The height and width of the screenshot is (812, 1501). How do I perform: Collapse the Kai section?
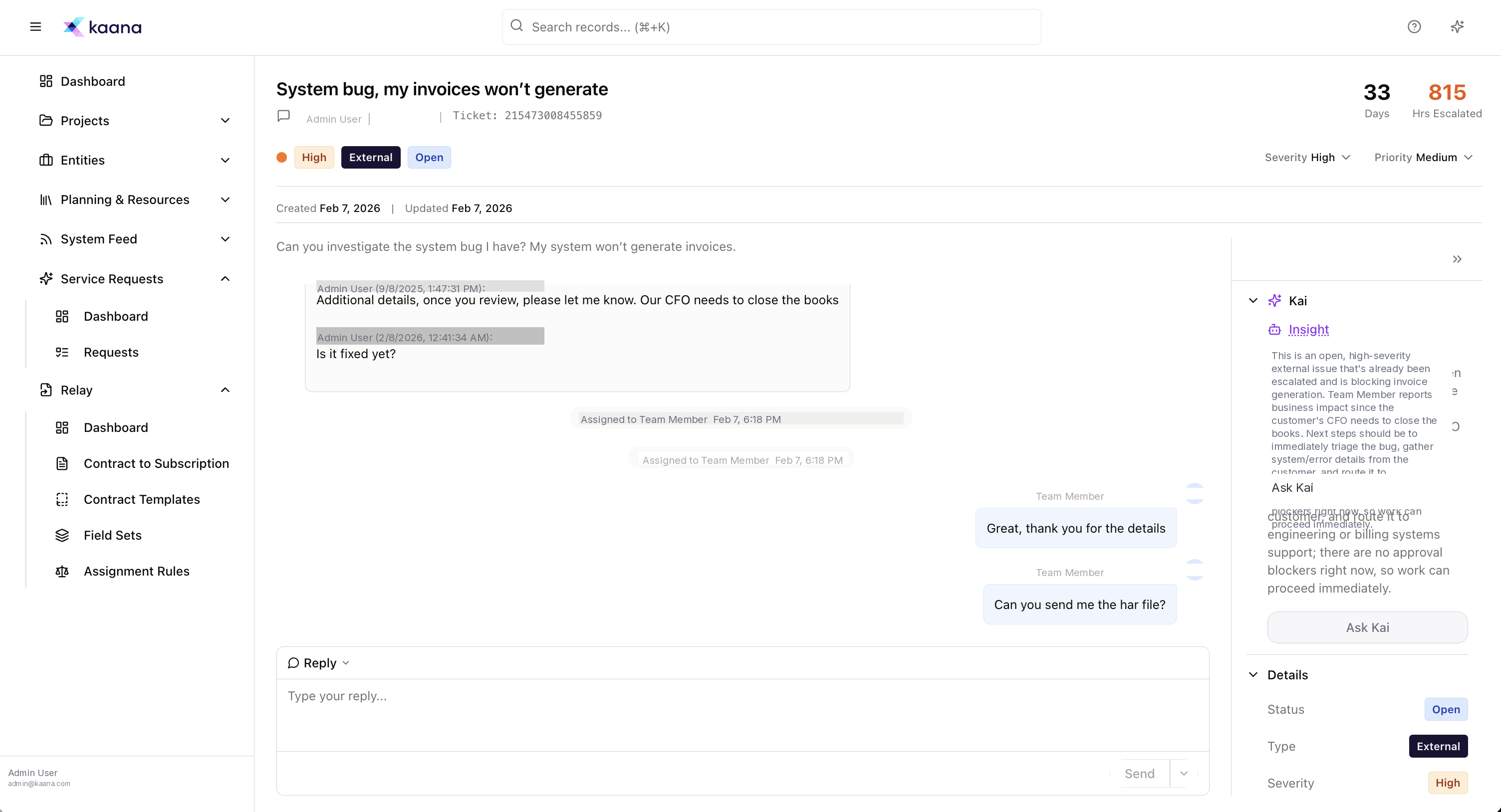coord(1253,301)
